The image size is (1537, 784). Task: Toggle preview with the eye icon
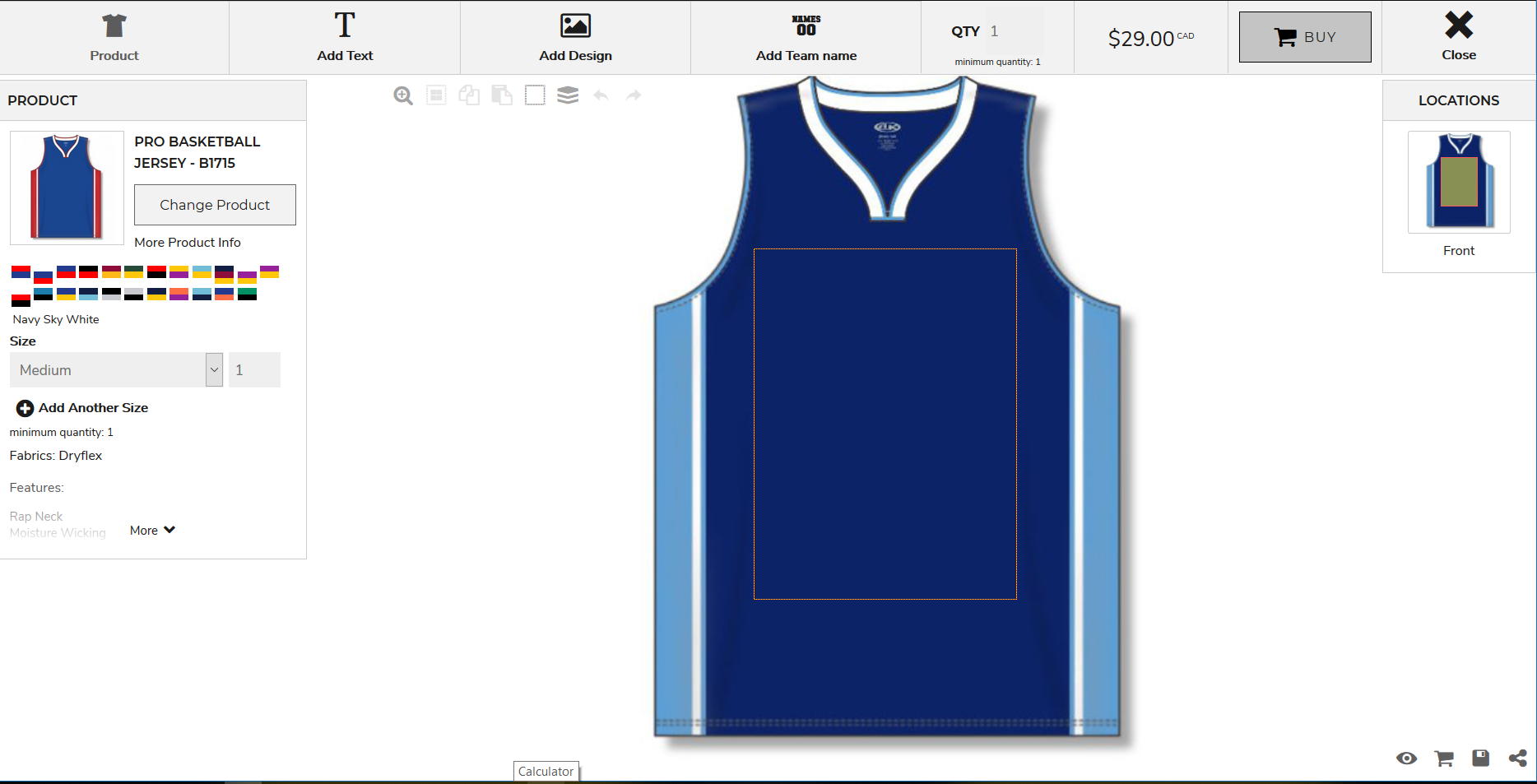click(1406, 758)
